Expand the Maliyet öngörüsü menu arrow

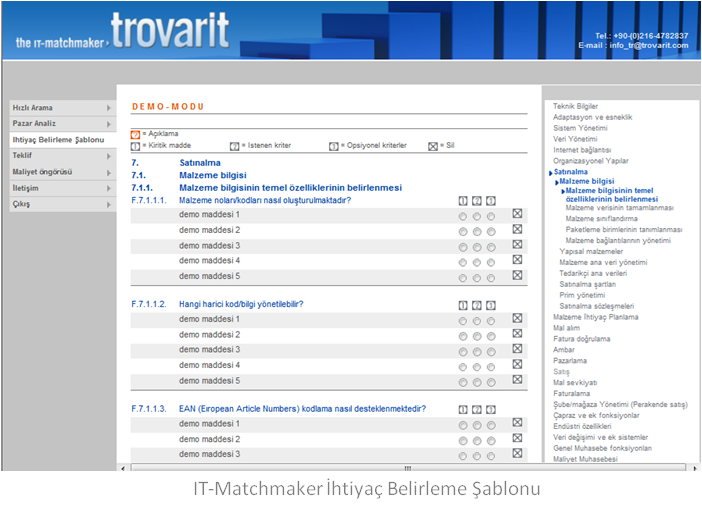pyautogui.click(x=108, y=172)
